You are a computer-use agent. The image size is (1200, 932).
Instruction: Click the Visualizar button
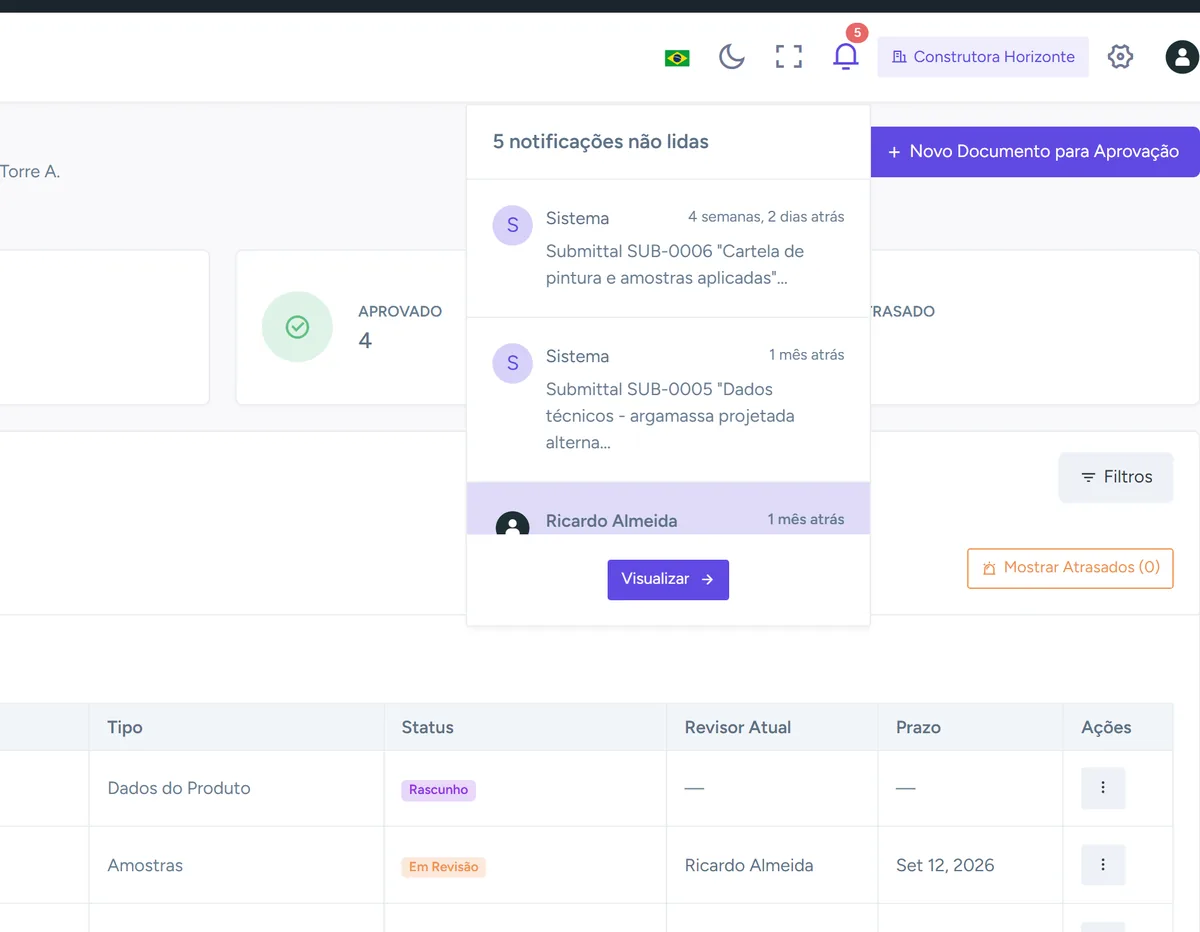click(x=668, y=580)
